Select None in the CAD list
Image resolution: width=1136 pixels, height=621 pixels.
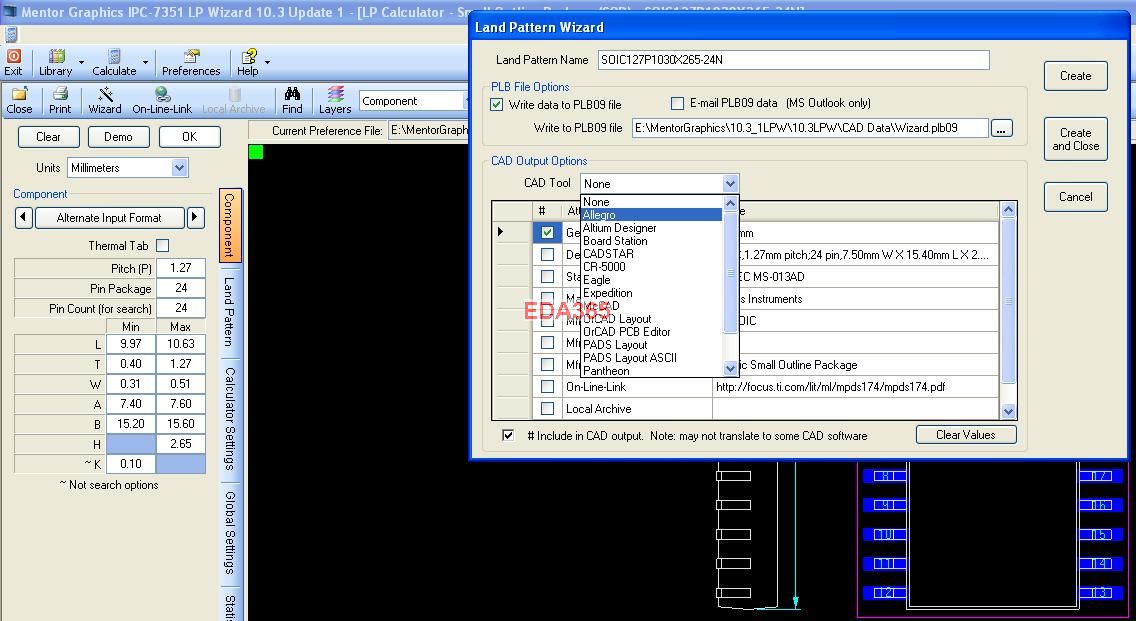click(x=652, y=202)
